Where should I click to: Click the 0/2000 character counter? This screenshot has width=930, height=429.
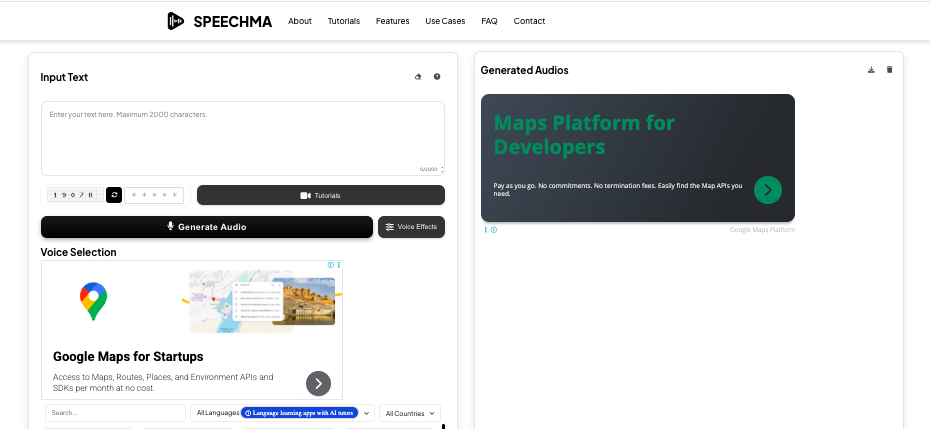click(x=428, y=169)
